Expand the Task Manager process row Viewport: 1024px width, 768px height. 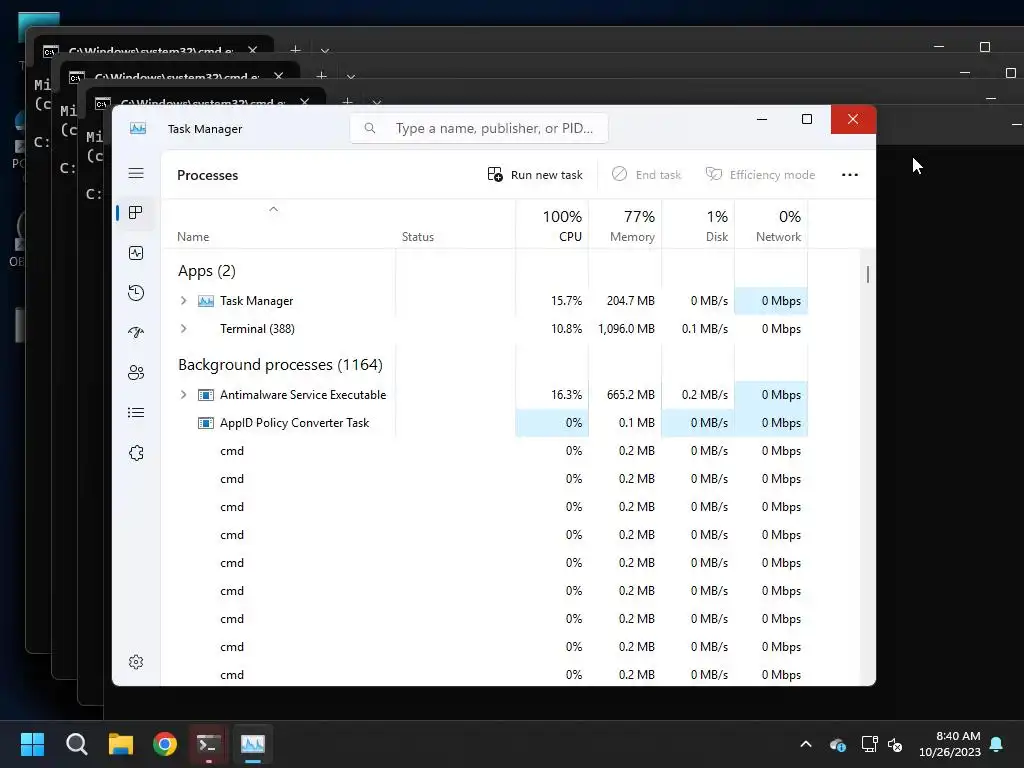coord(184,300)
